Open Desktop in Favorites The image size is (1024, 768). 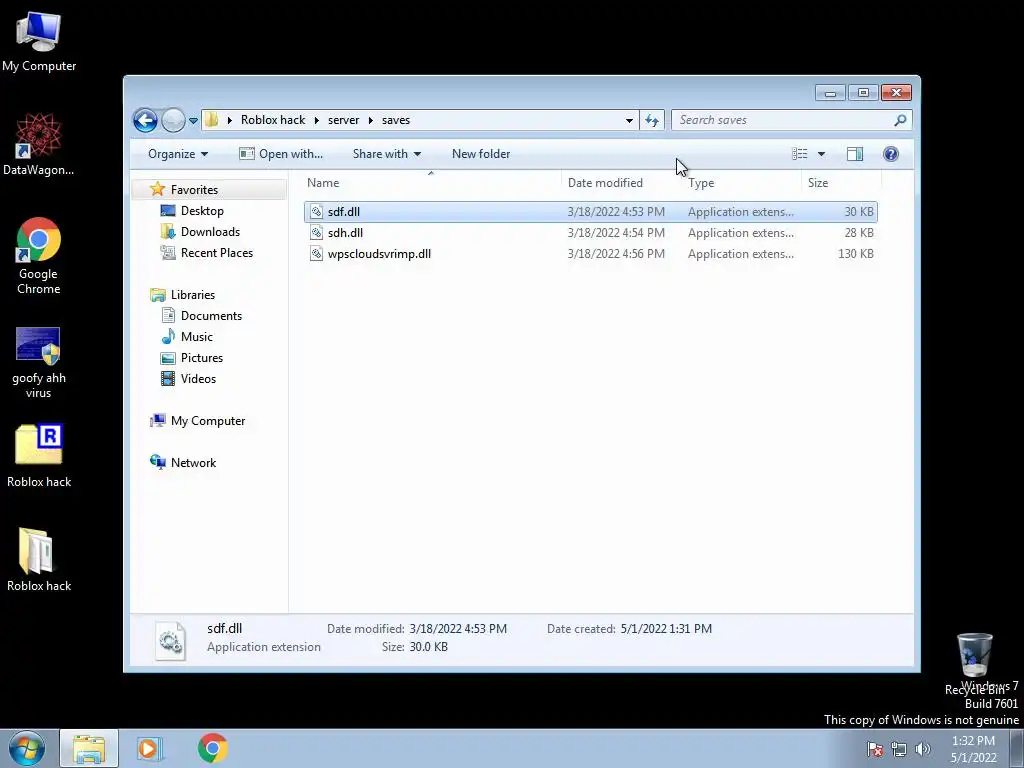coord(202,211)
